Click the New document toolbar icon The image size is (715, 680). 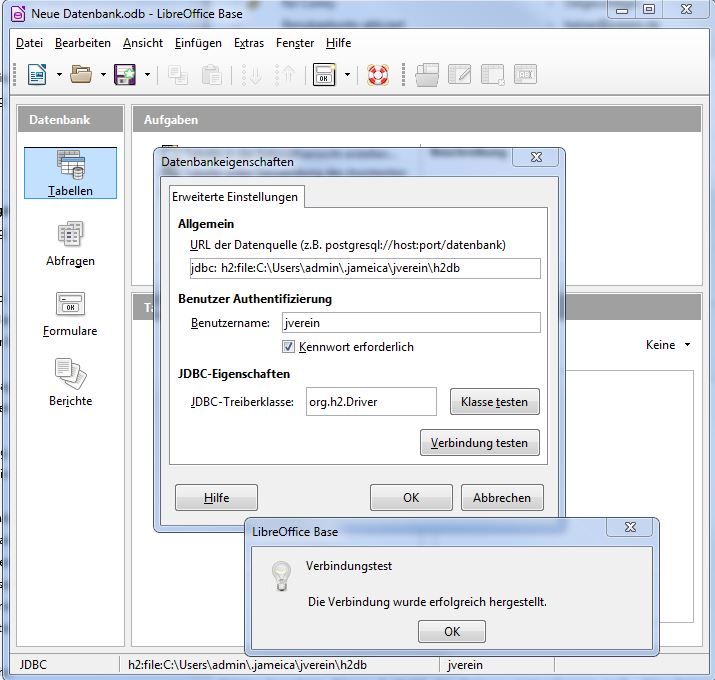pyautogui.click(x=37, y=74)
